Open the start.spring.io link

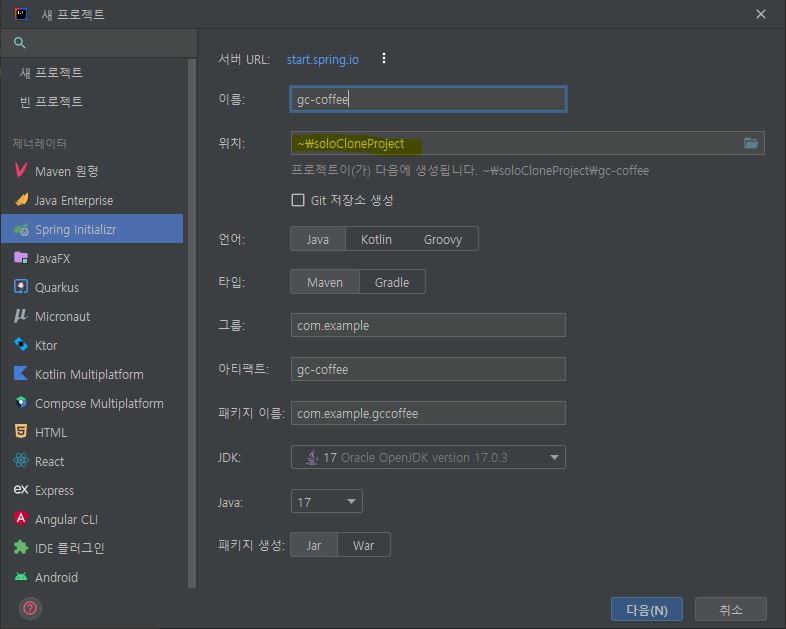322,59
